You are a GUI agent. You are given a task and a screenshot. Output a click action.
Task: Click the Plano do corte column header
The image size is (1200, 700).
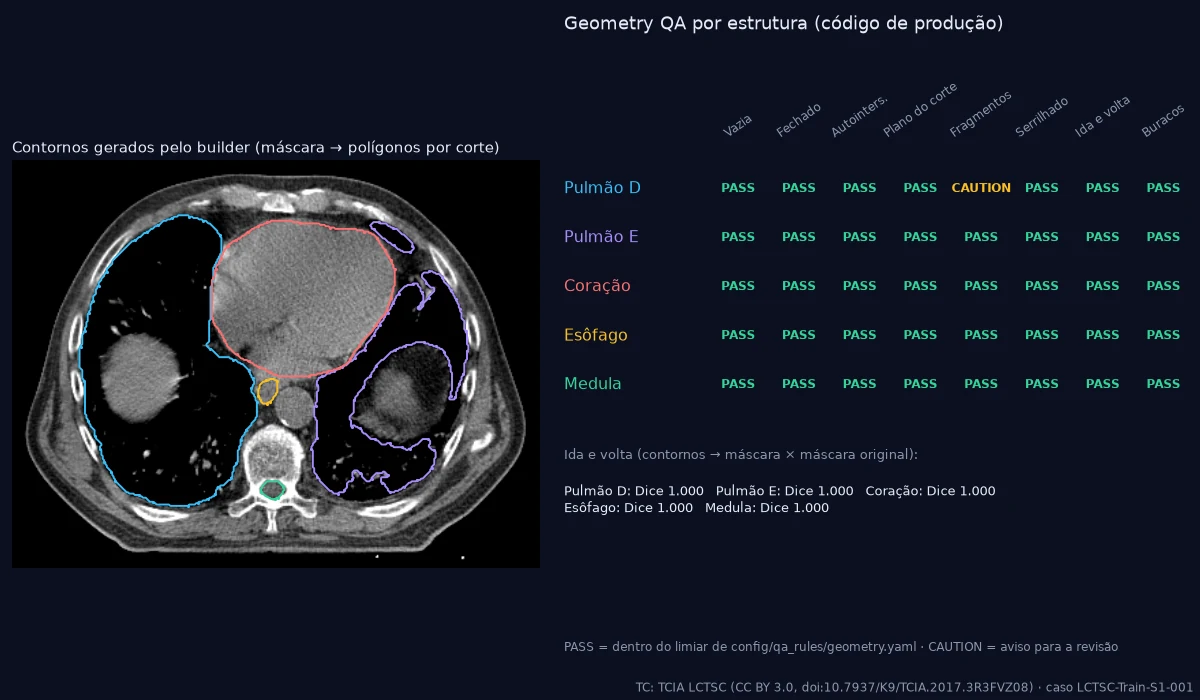coord(920,110)
